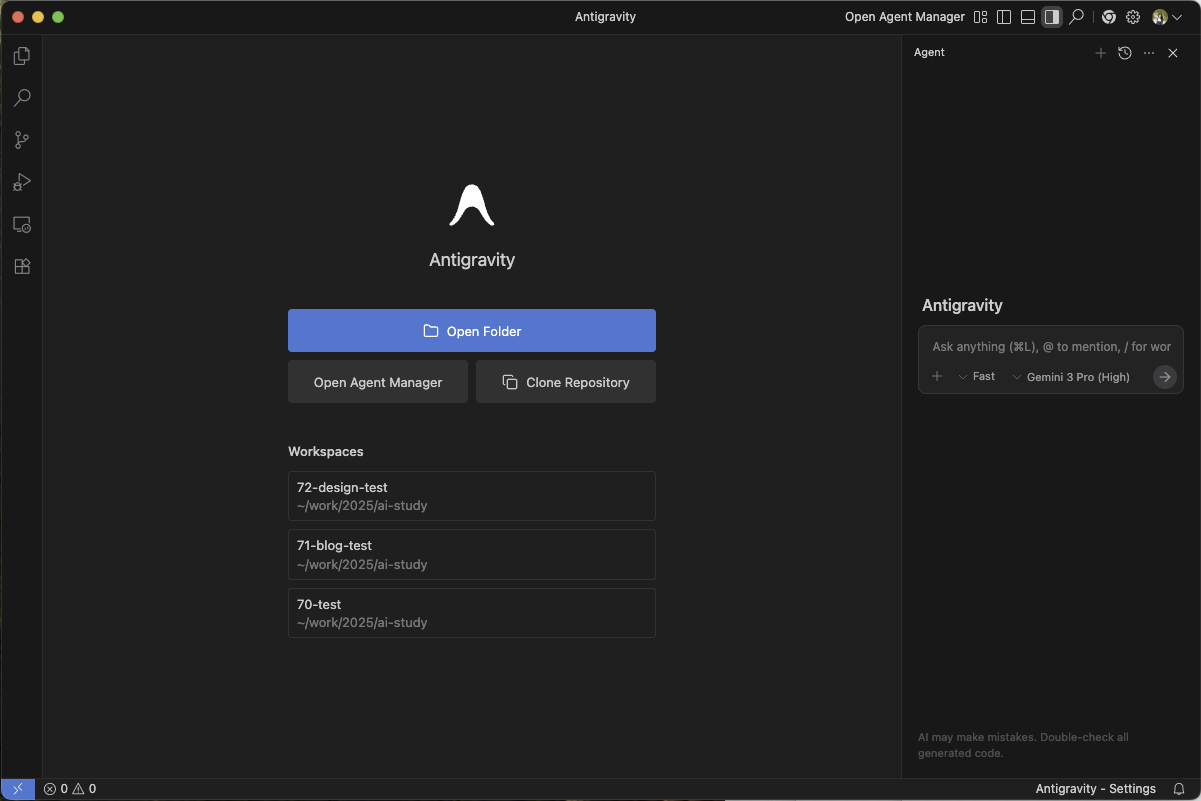This screenshot has width=1201, height=801.
Task: Click Antigravity - Settings in status bar
Action: [1096, 789]
